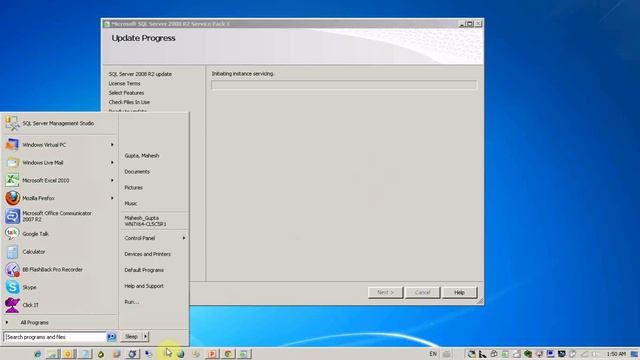Viewport: 640px width, 360px height.
Task: Click the Update Progress bar
Action: pyautogui.click(x=344, y=85)
